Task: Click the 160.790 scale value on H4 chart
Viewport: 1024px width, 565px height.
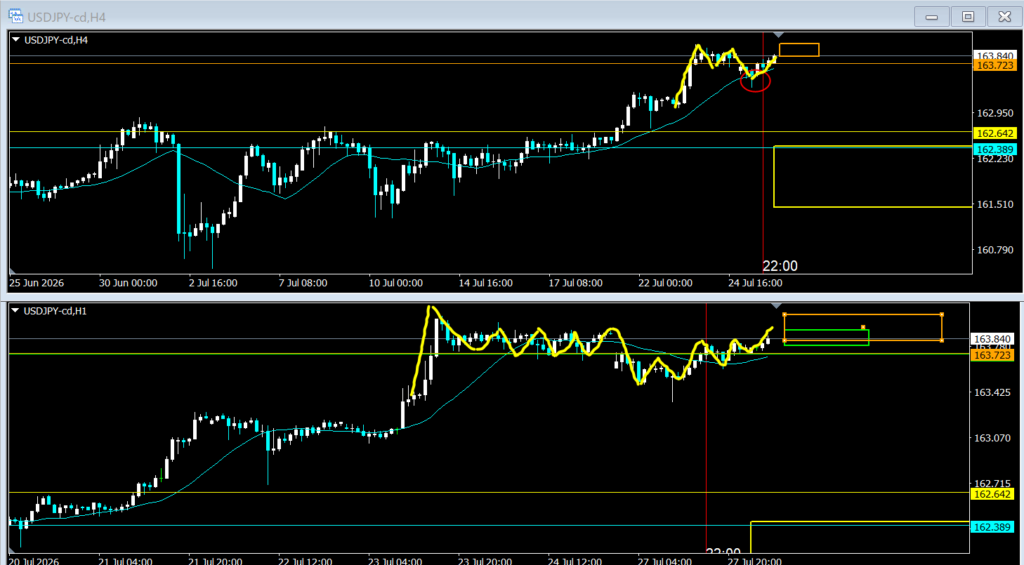Action: pyautogui.click(x=994, y=250)
